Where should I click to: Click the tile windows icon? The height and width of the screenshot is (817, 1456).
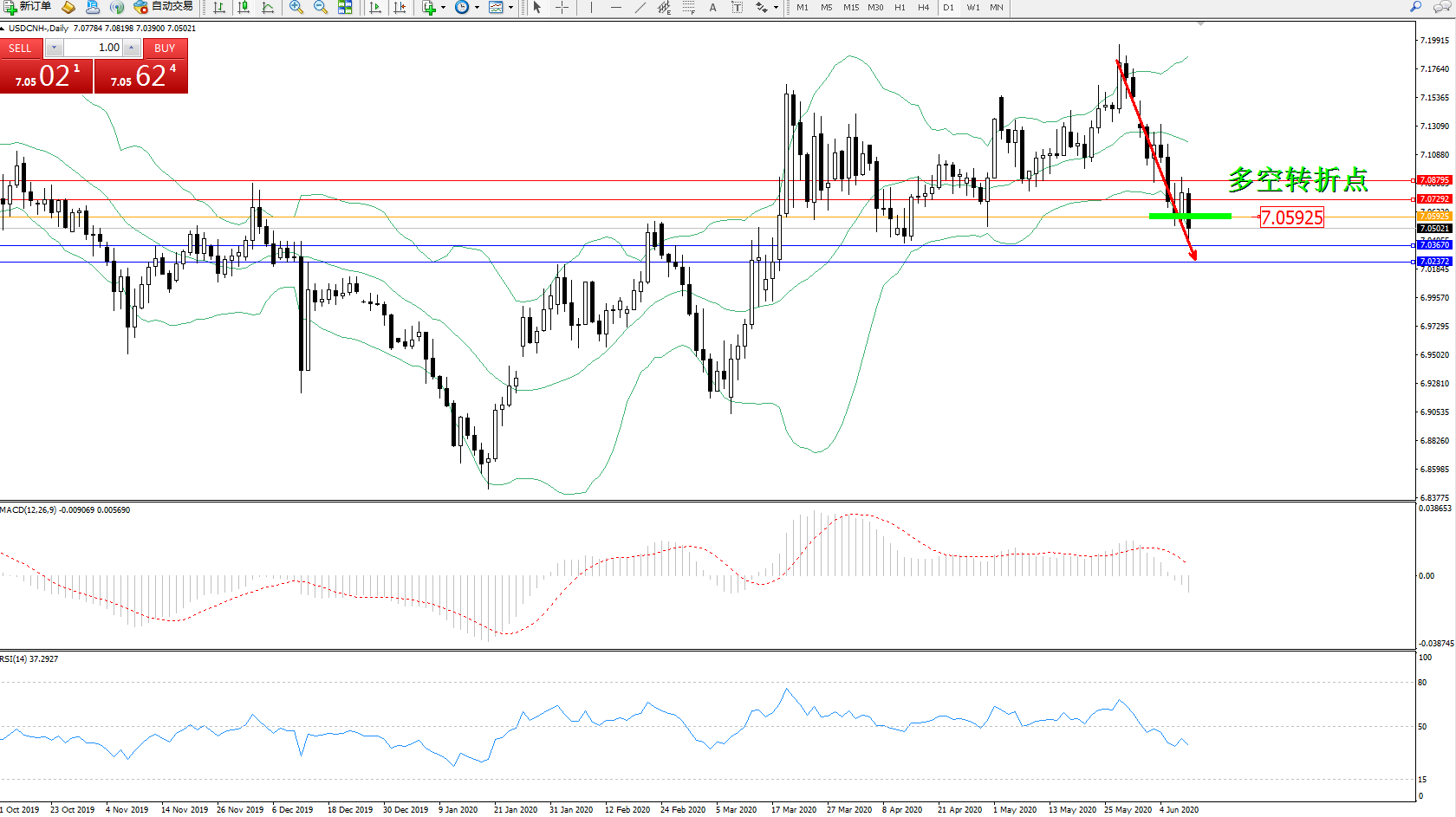345,7
